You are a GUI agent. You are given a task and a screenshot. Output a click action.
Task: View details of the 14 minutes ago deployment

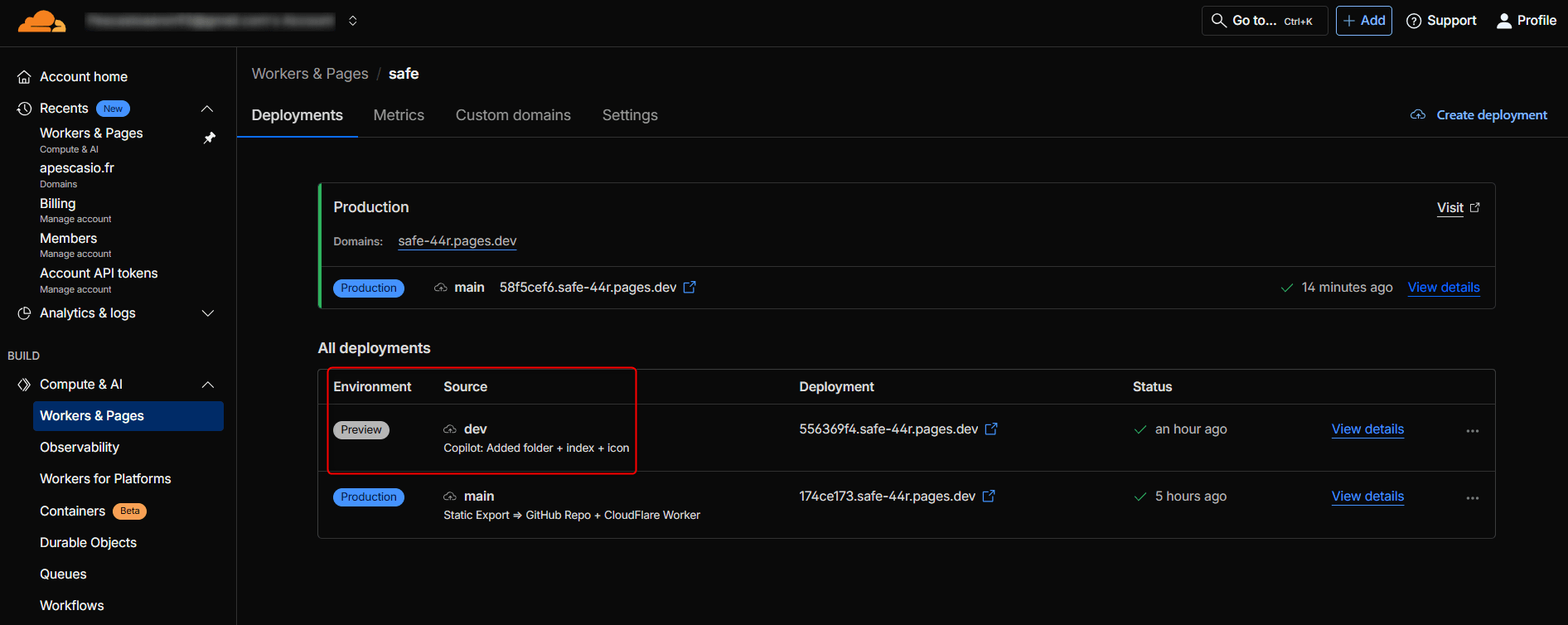(1444, 288)
